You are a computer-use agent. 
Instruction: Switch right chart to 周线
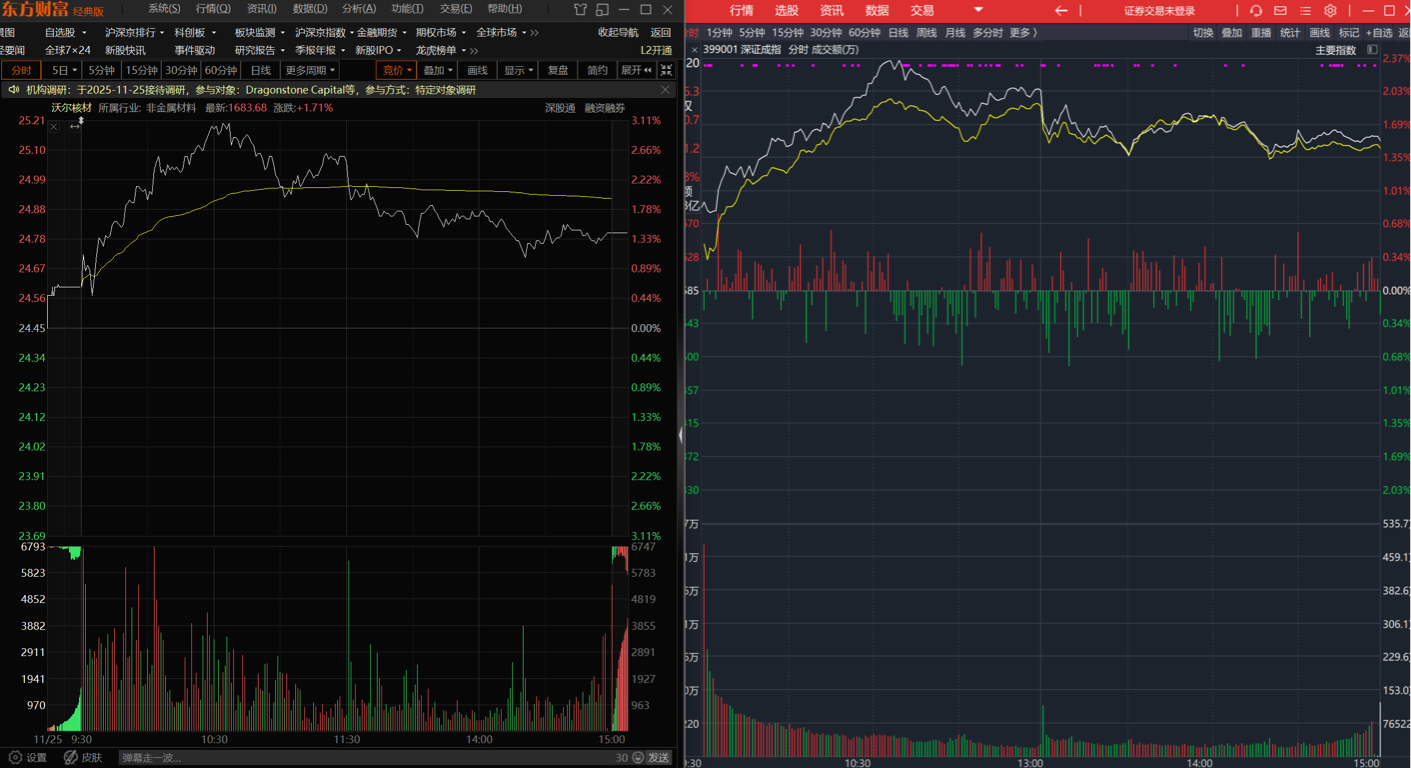pos(927,33)
